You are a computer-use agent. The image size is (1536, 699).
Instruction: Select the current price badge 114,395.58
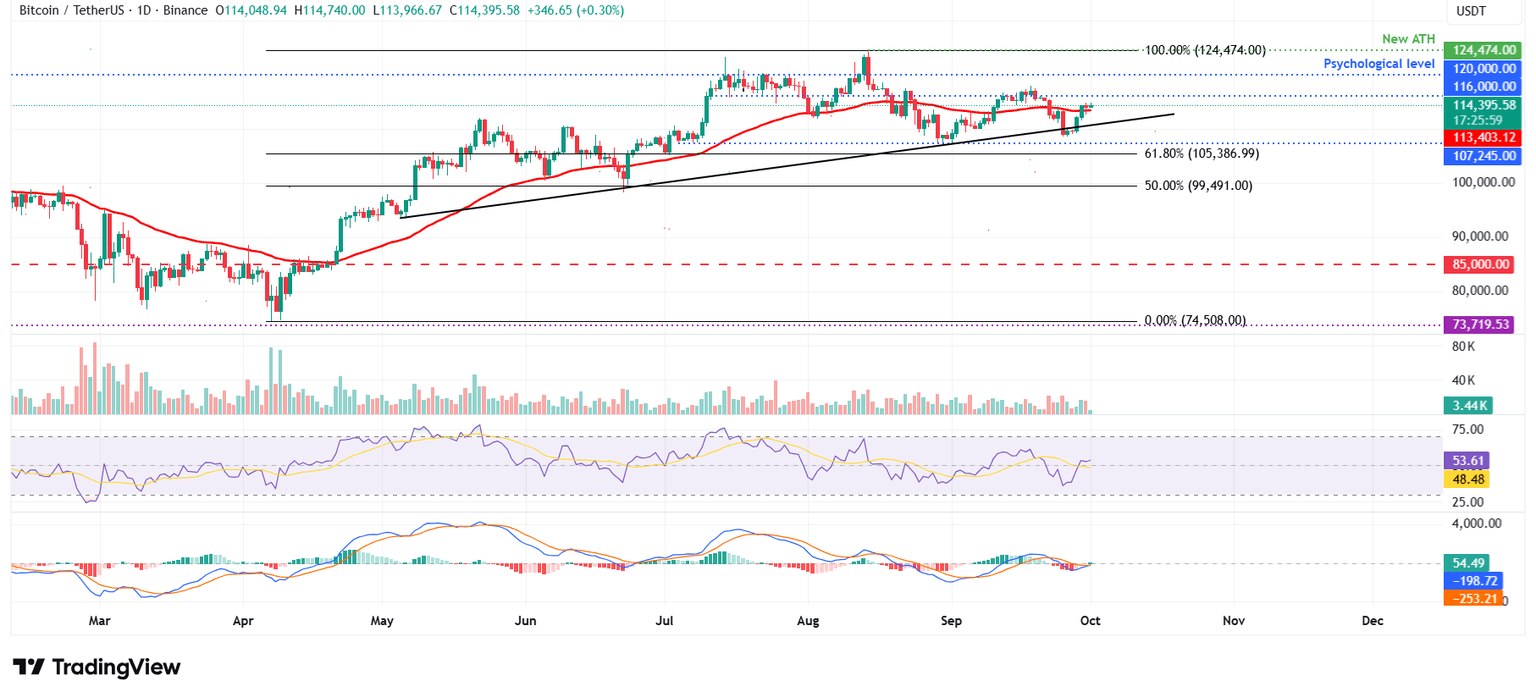(x=1484, y=104)
